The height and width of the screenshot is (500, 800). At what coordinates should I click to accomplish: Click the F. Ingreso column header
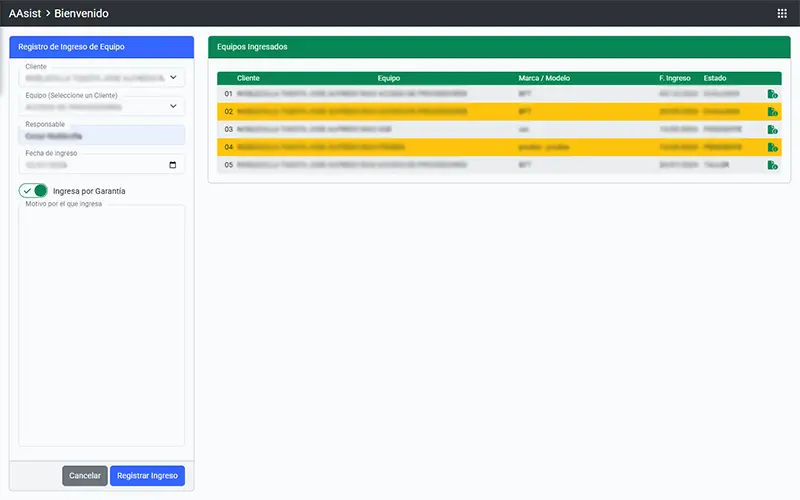[675, 77]
